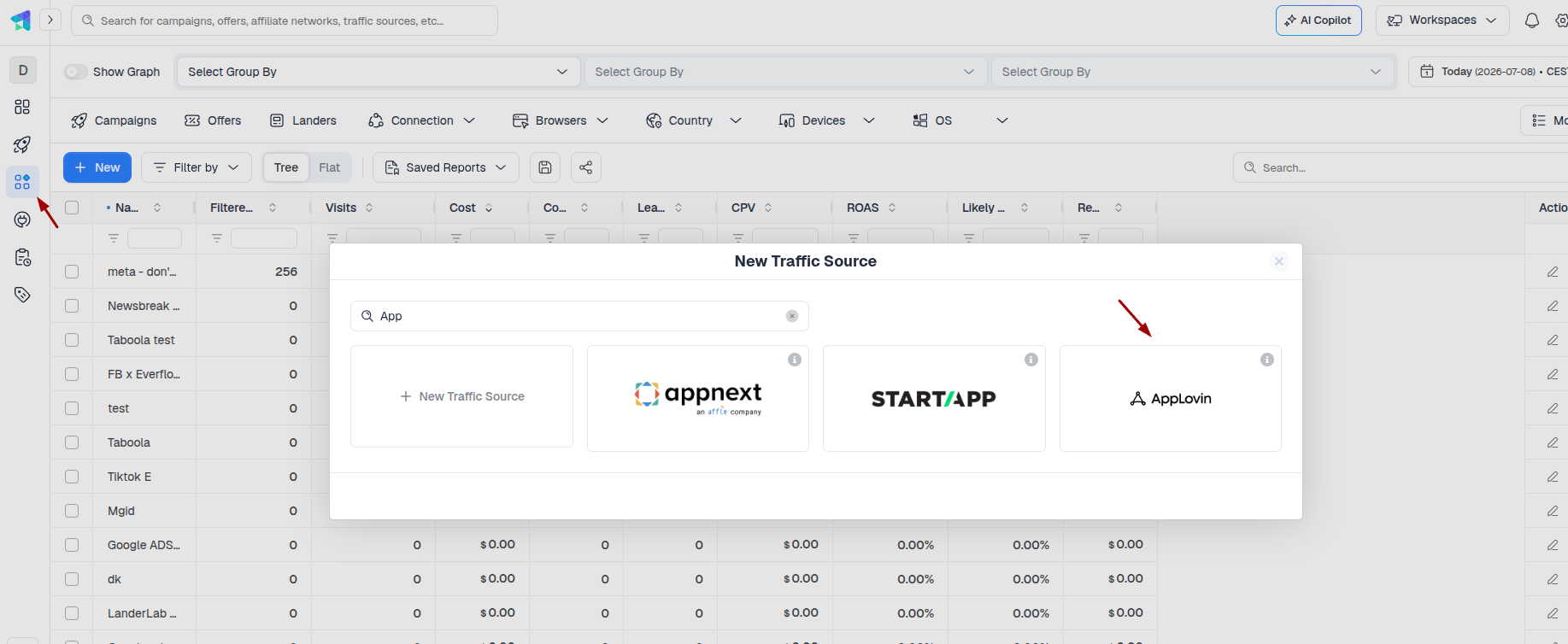Open AI Copilot
1568x644 pixels.
[1318, 20]
